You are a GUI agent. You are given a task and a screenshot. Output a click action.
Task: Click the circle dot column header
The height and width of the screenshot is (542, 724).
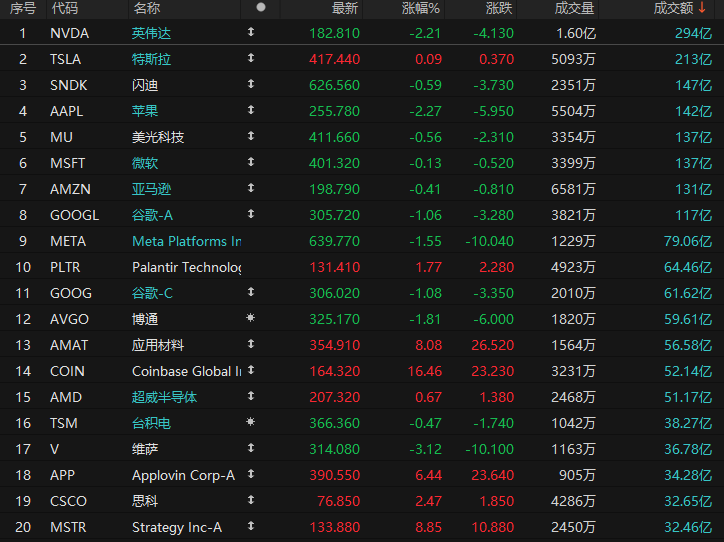tap(261, 7)
